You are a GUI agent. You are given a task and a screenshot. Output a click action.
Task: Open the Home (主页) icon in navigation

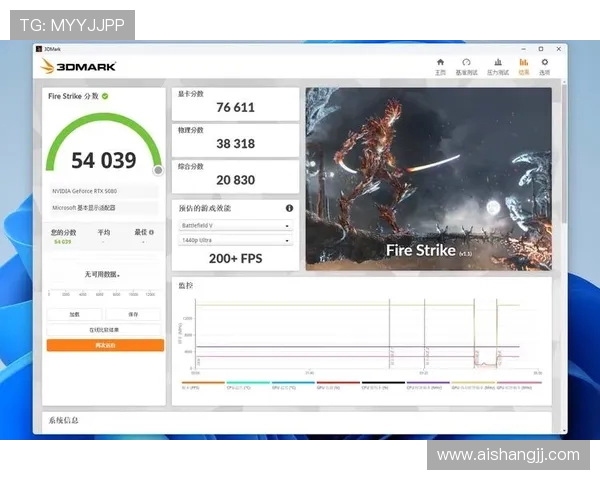coord(440,65)
